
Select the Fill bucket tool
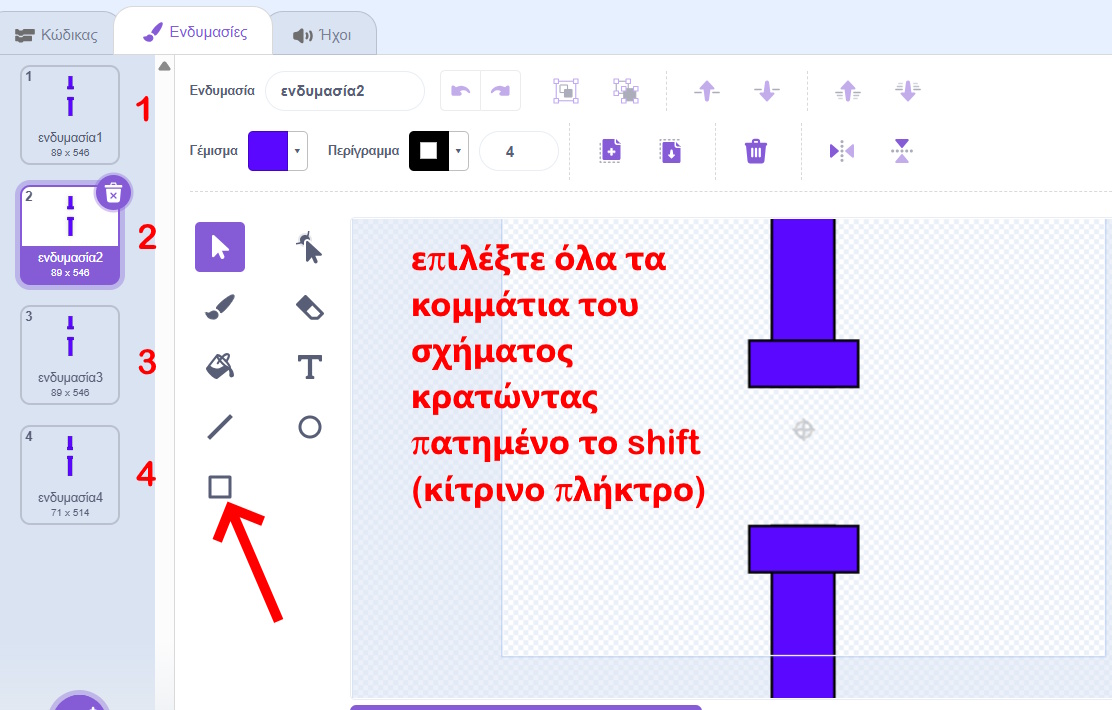(x=220, y=367)
